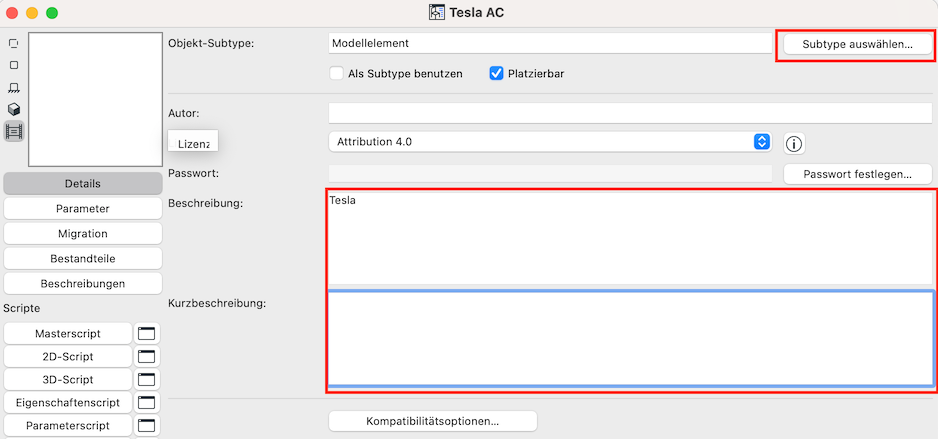938x439 pixels.
Task: Open Parameterscript in a separate window
Action: pos(147,426)
